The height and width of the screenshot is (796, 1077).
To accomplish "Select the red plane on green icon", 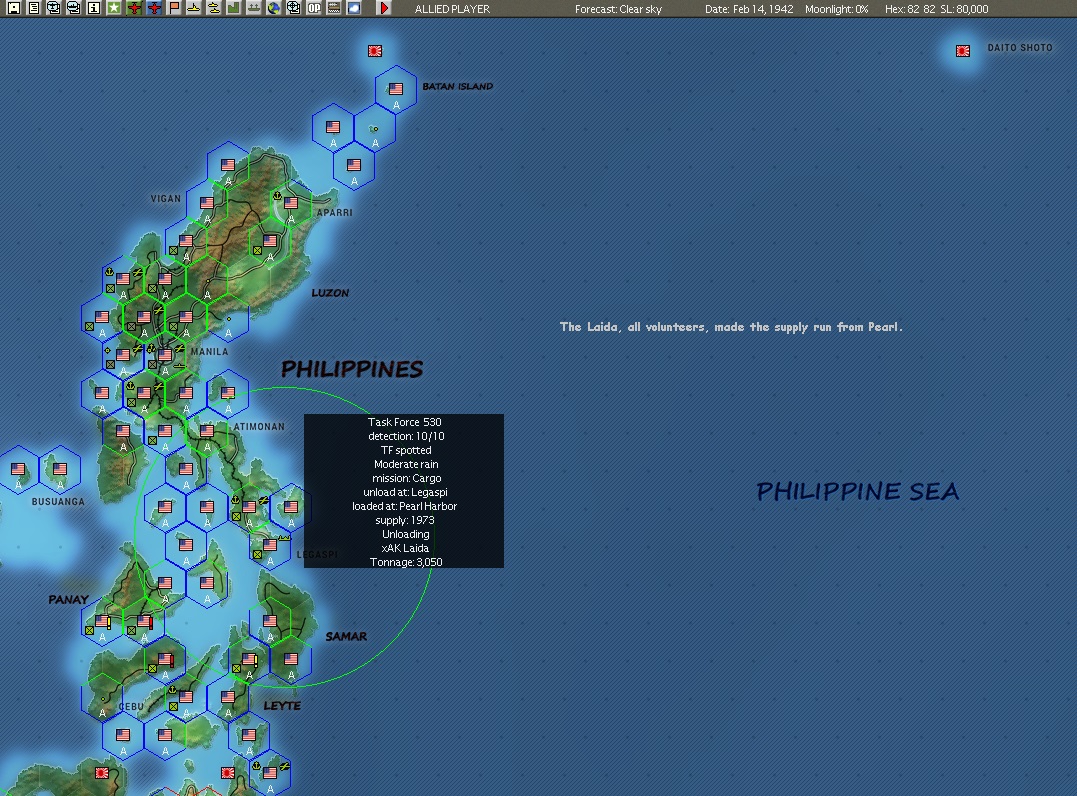I will click(x=134, y=8).
